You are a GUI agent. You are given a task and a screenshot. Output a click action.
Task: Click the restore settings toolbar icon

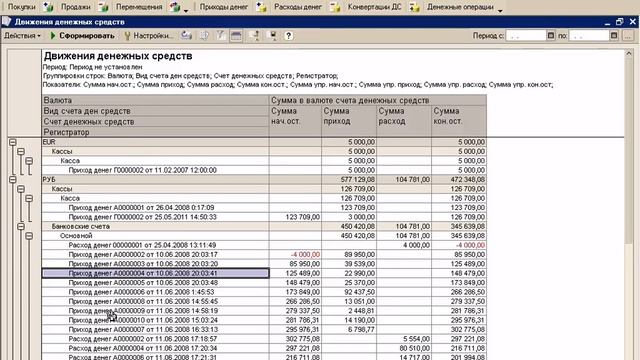point(255,36)
